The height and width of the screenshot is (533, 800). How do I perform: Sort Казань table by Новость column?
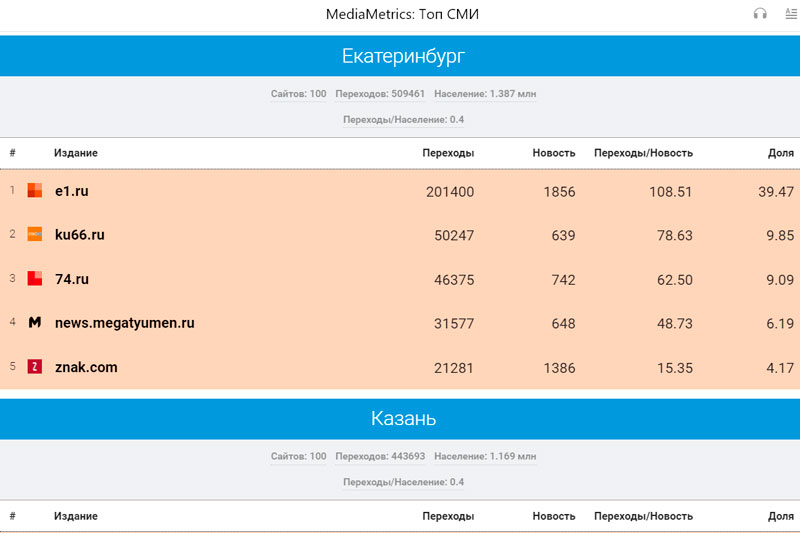(x=554, y=516)
